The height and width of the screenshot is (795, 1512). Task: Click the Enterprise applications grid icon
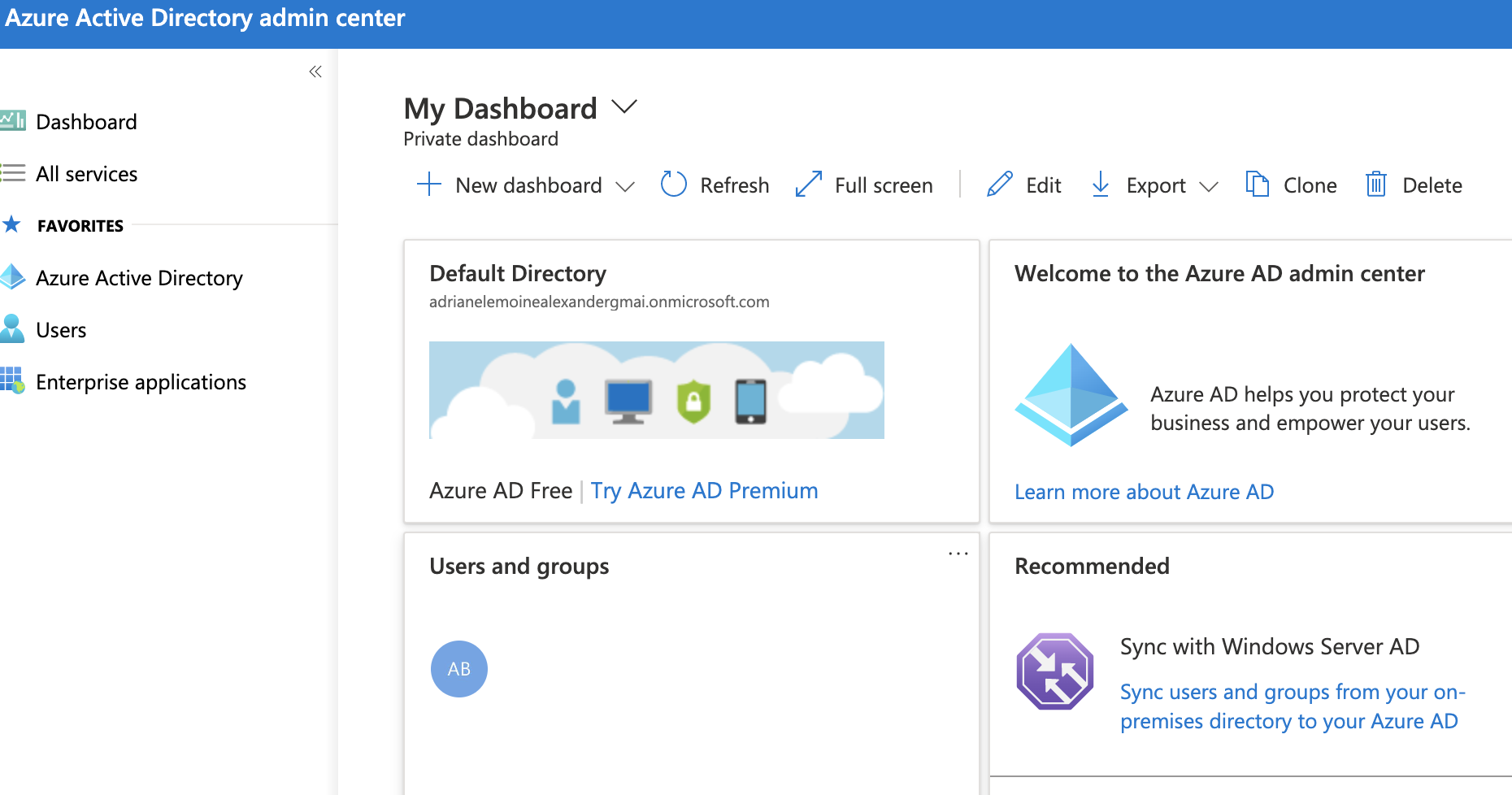[x=12, y=380]
